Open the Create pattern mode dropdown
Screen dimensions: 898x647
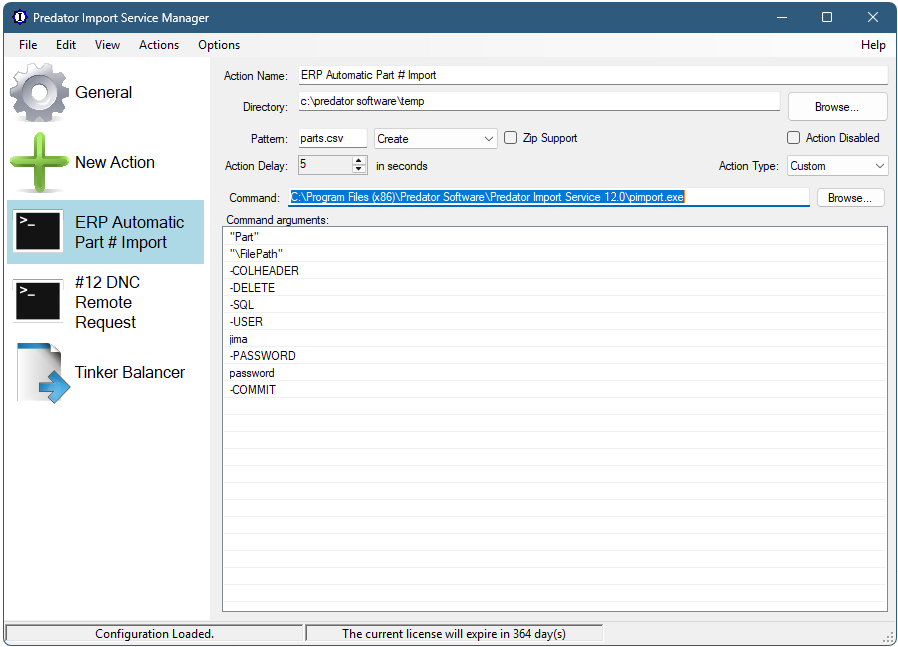click(489, 137)
